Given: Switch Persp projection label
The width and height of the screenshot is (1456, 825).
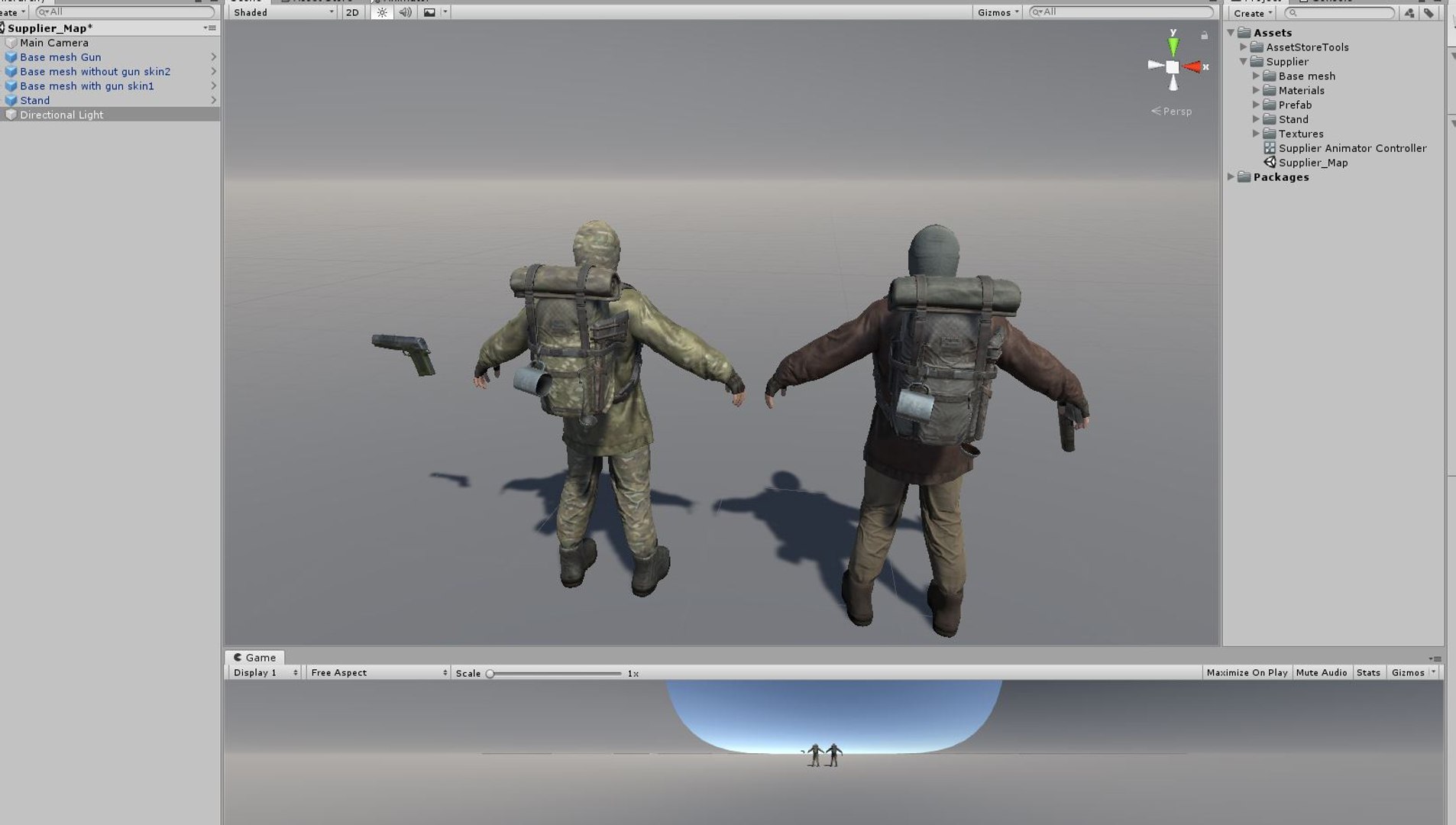Looking at the screenshot, I should [x=1172, y=112].
